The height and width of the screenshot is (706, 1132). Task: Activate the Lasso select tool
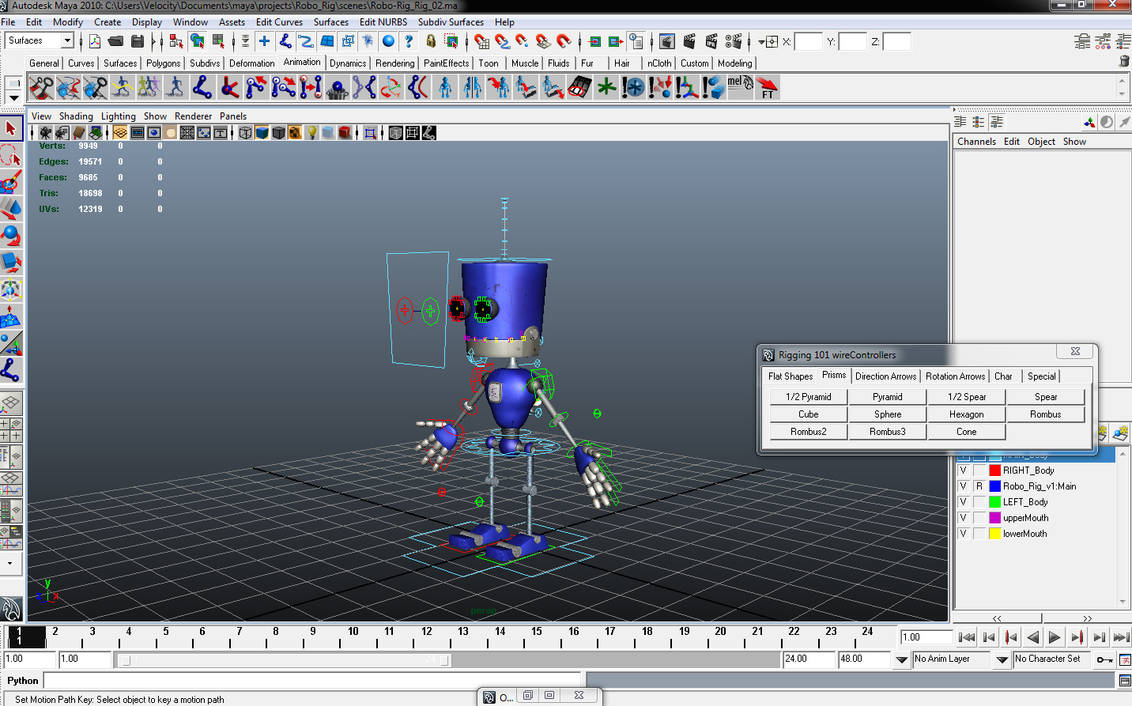(10, 155)
